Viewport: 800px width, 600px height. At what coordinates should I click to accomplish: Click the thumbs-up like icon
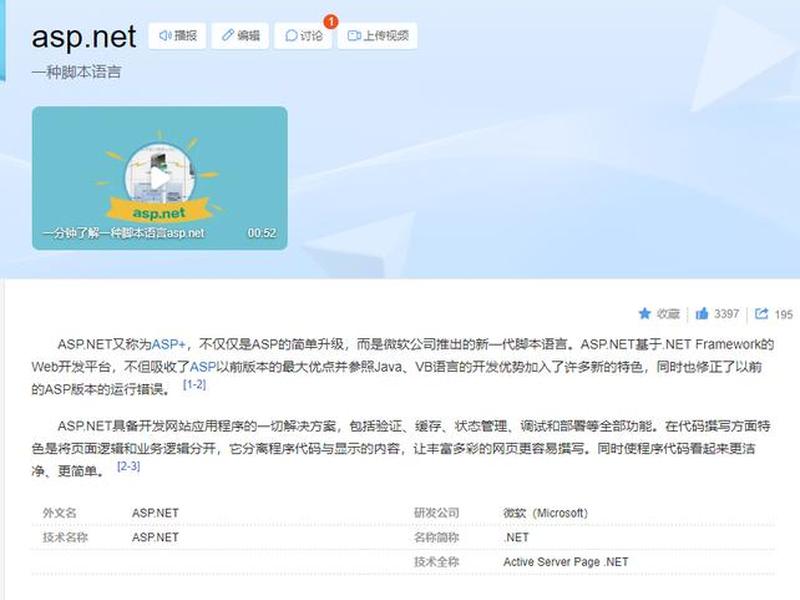pyautogui.click(x=702, y=313)
